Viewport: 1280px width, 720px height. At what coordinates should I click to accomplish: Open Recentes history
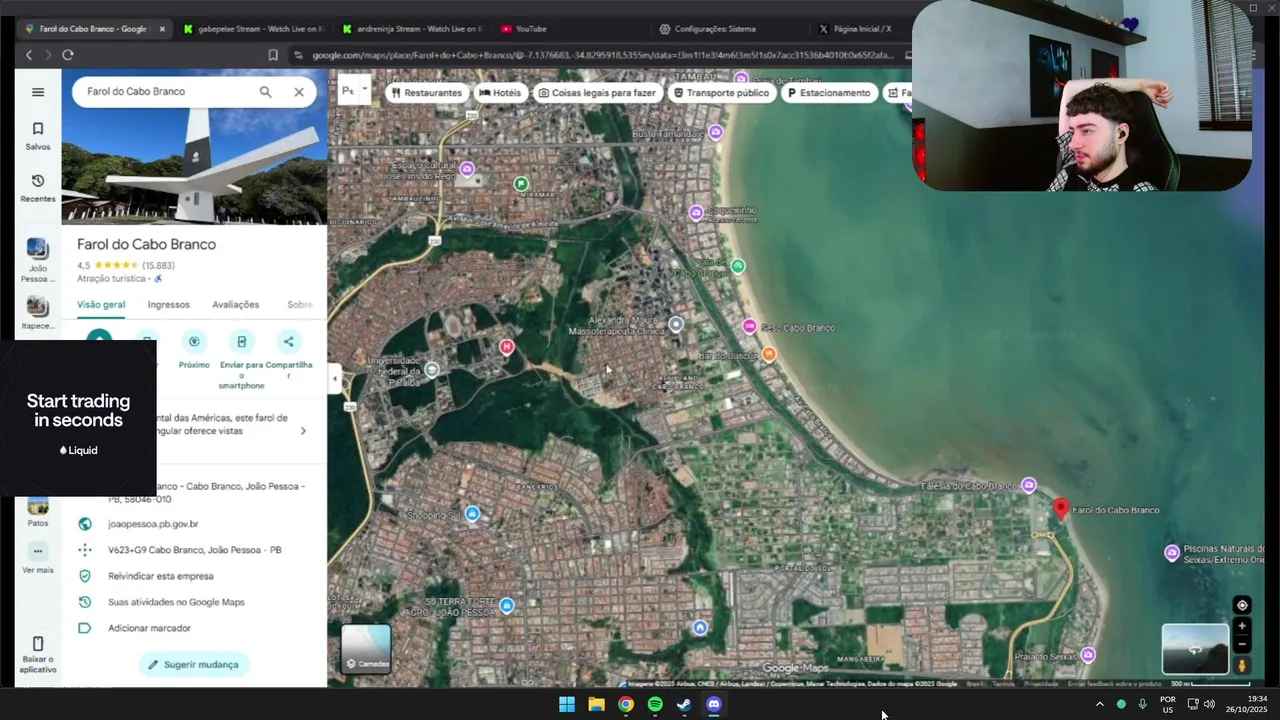click(x=38, y=188)
